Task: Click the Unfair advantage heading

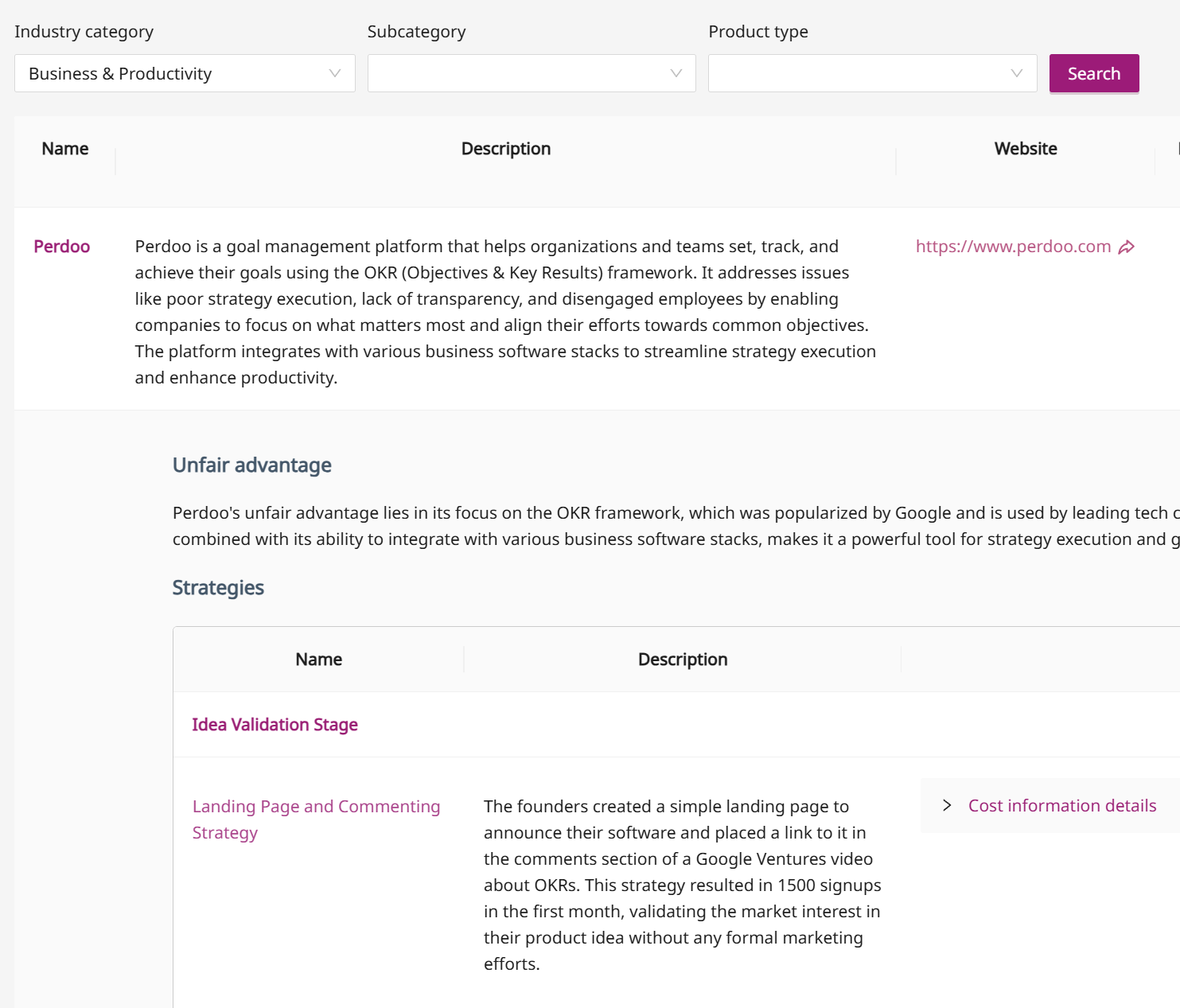Action: coord(252,465)
